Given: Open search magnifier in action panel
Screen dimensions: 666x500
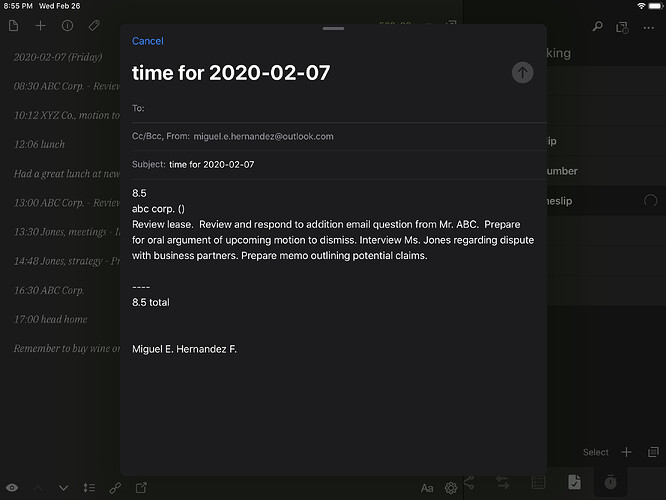Looking at the screenshot, I should [597, 27].
